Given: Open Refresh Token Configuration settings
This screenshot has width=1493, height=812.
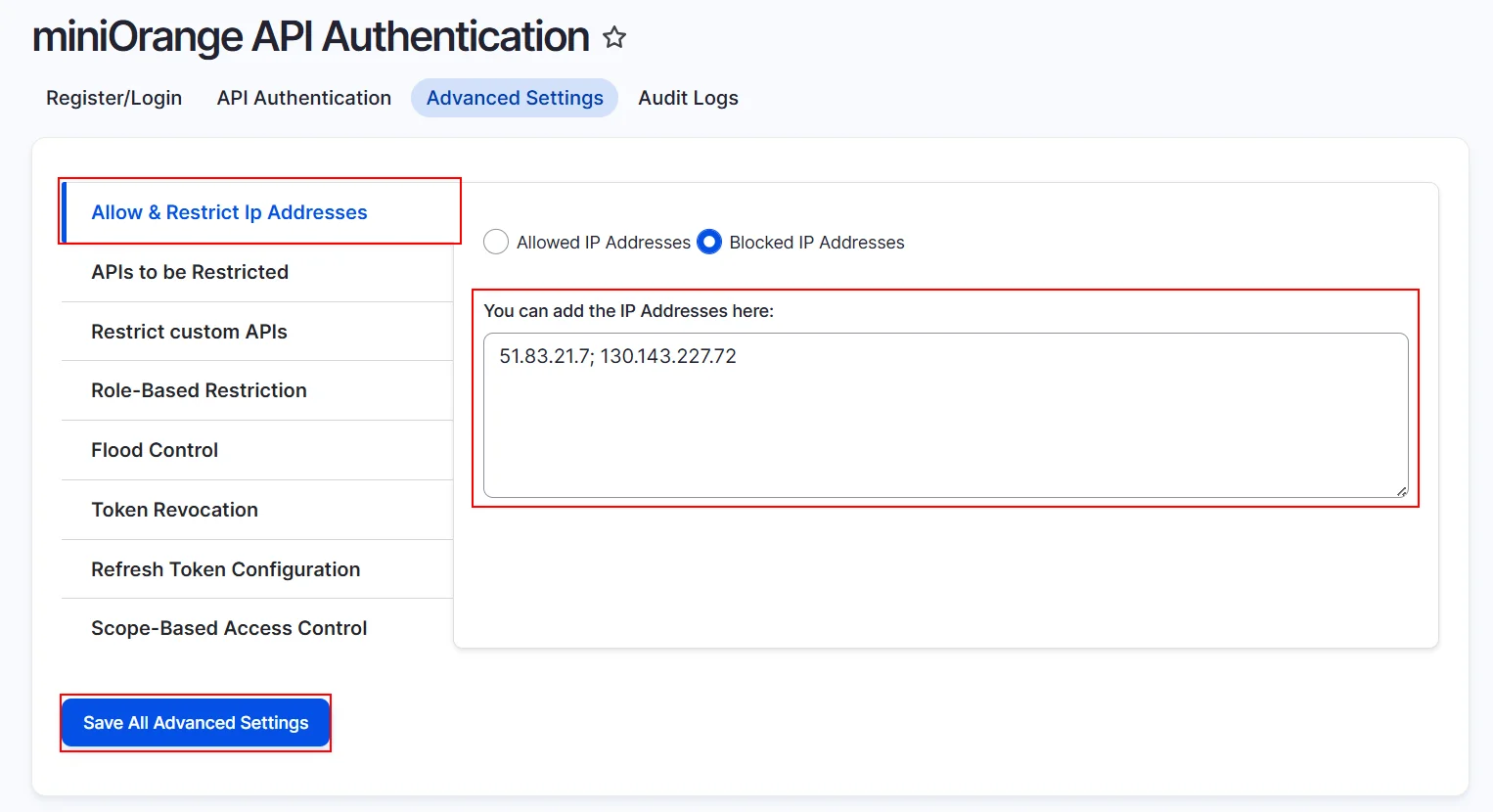Looking at the screenshot, I should (225, 569).
